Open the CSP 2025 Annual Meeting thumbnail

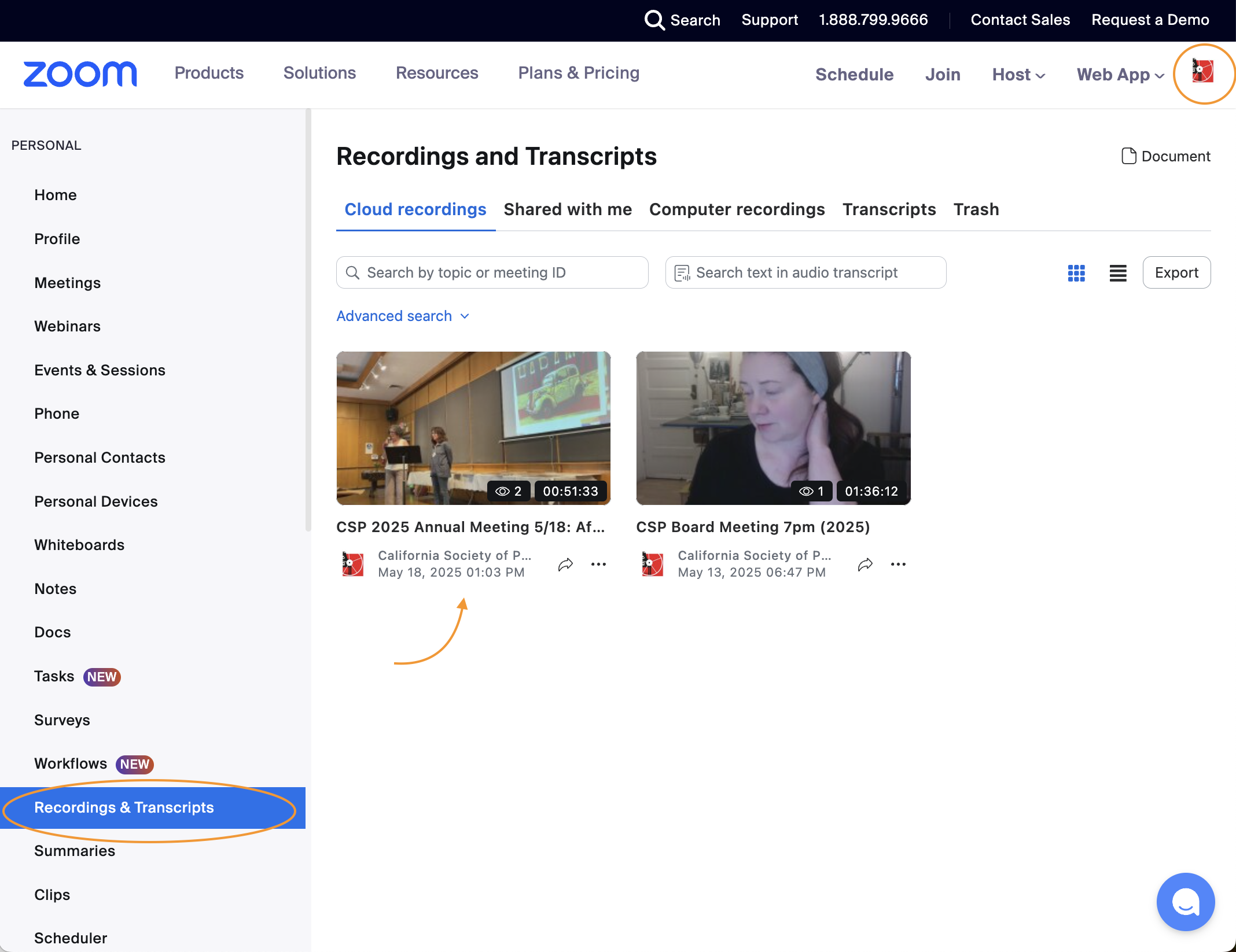[473, 428]
